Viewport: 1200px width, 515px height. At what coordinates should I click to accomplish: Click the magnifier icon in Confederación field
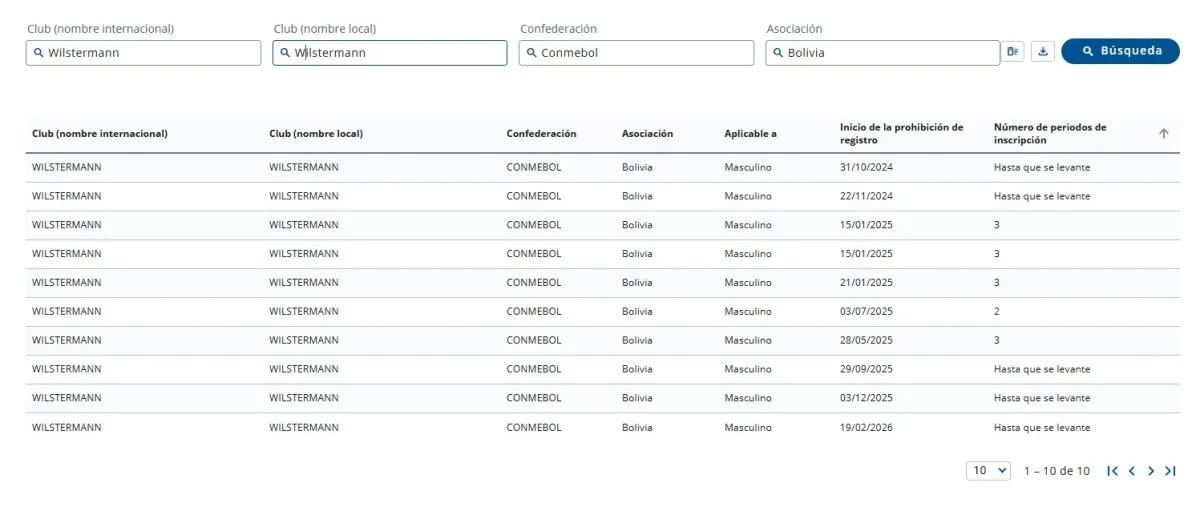(531, 53)
